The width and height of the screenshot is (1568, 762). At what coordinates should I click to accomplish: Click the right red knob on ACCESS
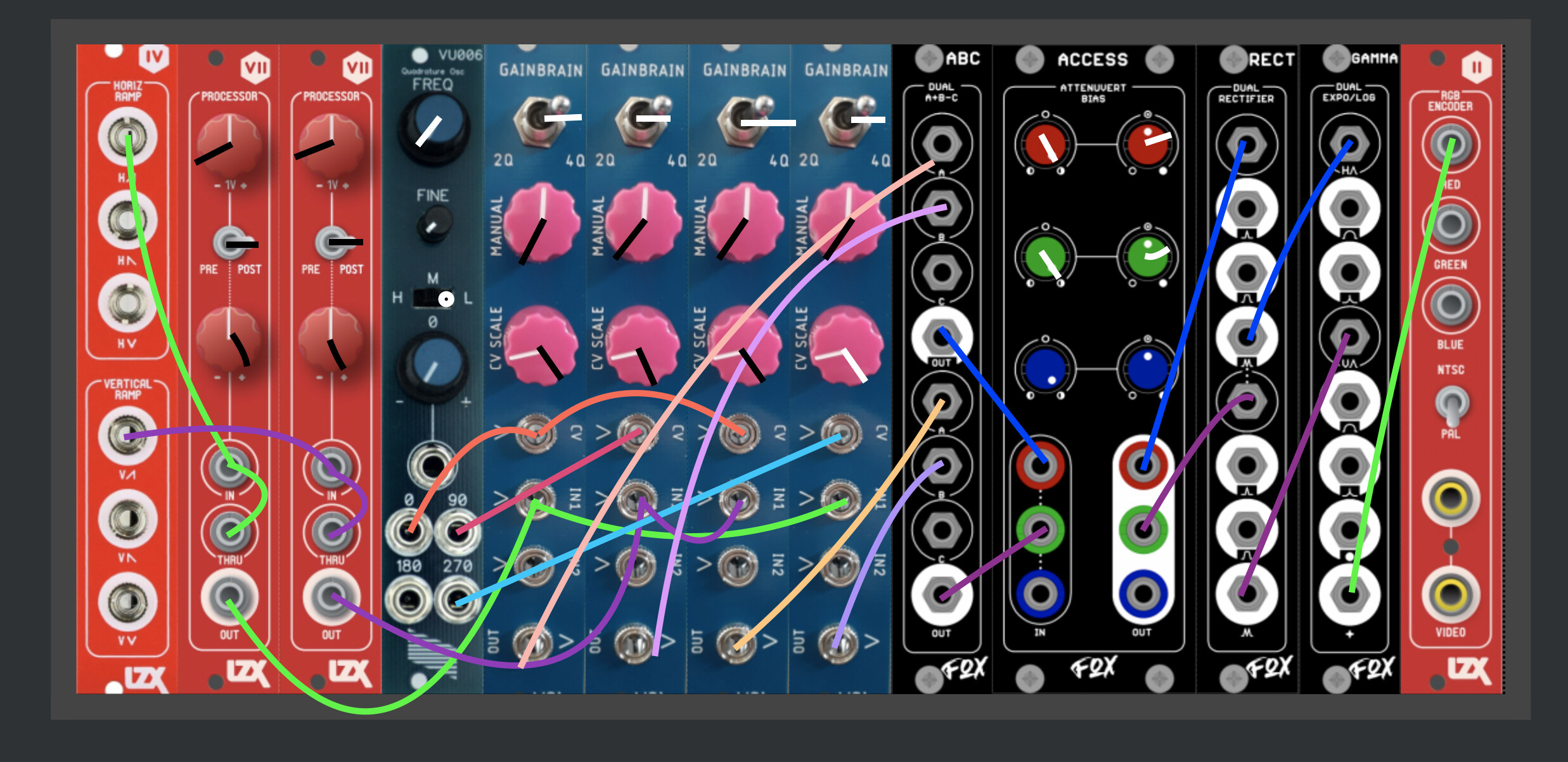(x=1148, y=144)
